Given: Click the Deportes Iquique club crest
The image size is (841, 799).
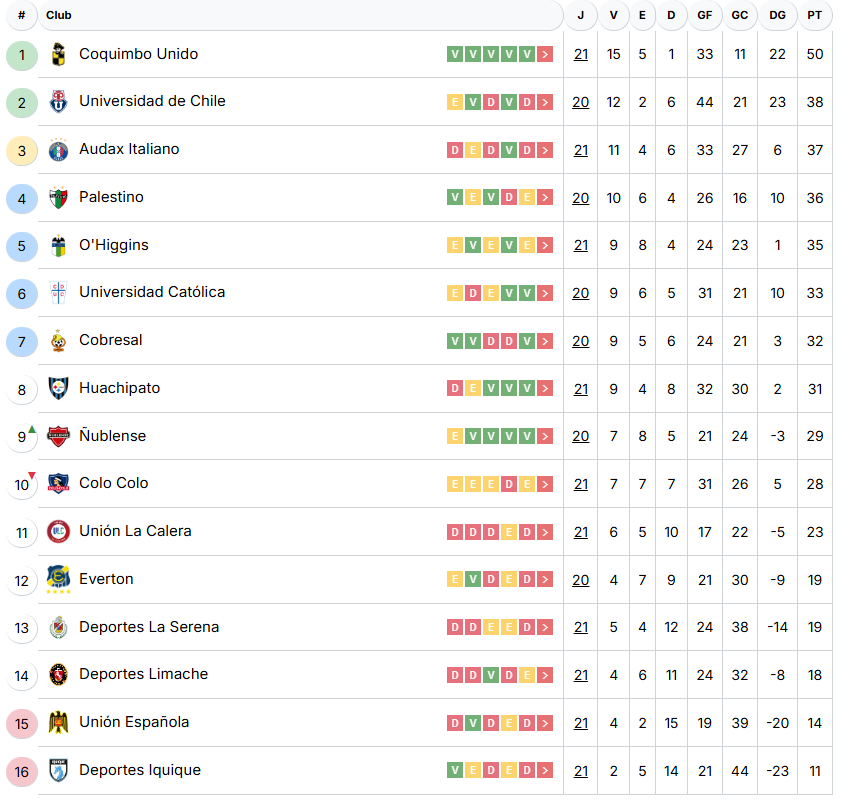Looking at the screenshot, I should pos(58,770).
